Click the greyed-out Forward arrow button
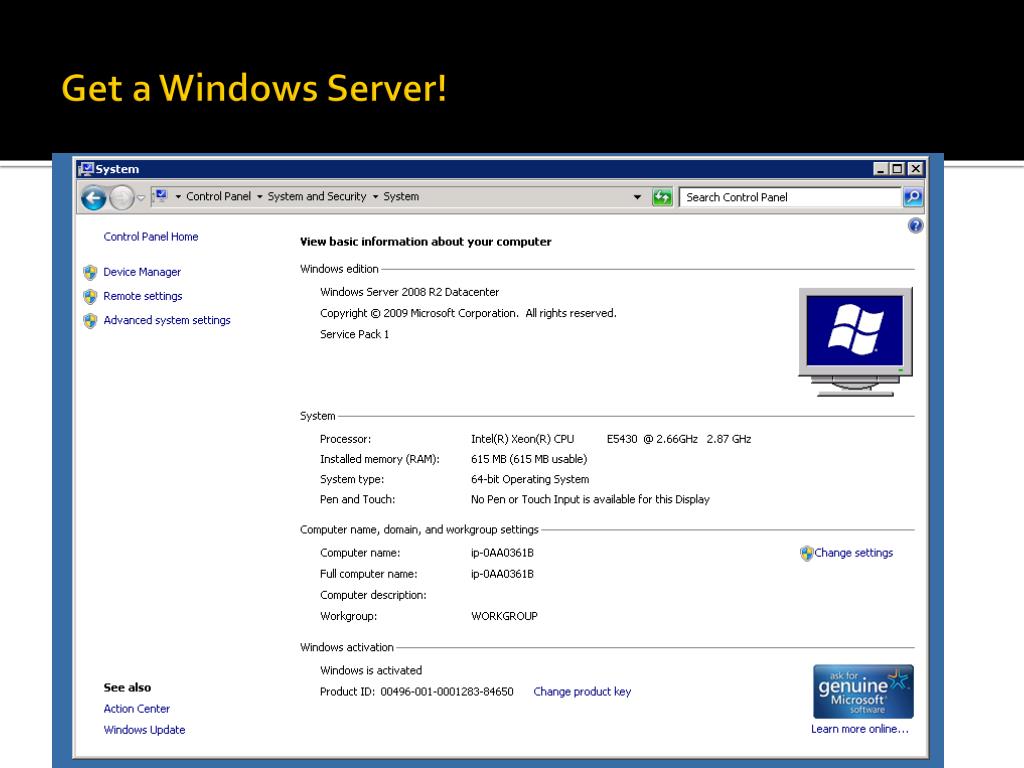This screenshot has width=1024, height=768. [121, 197]
